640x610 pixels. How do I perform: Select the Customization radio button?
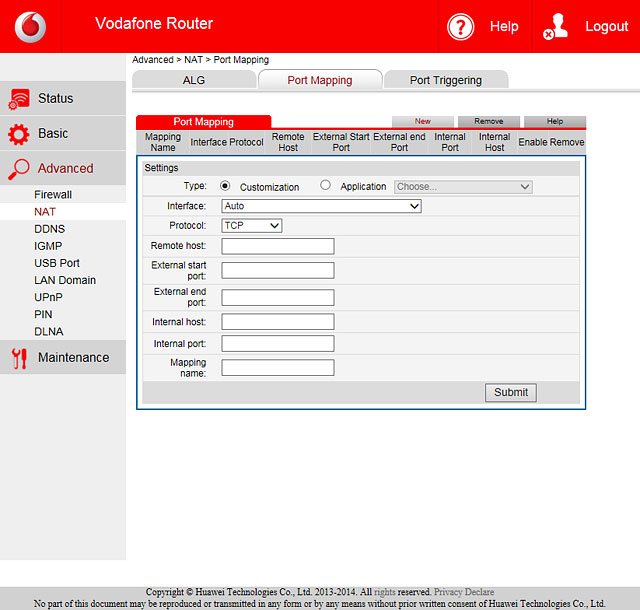(224, 186)
